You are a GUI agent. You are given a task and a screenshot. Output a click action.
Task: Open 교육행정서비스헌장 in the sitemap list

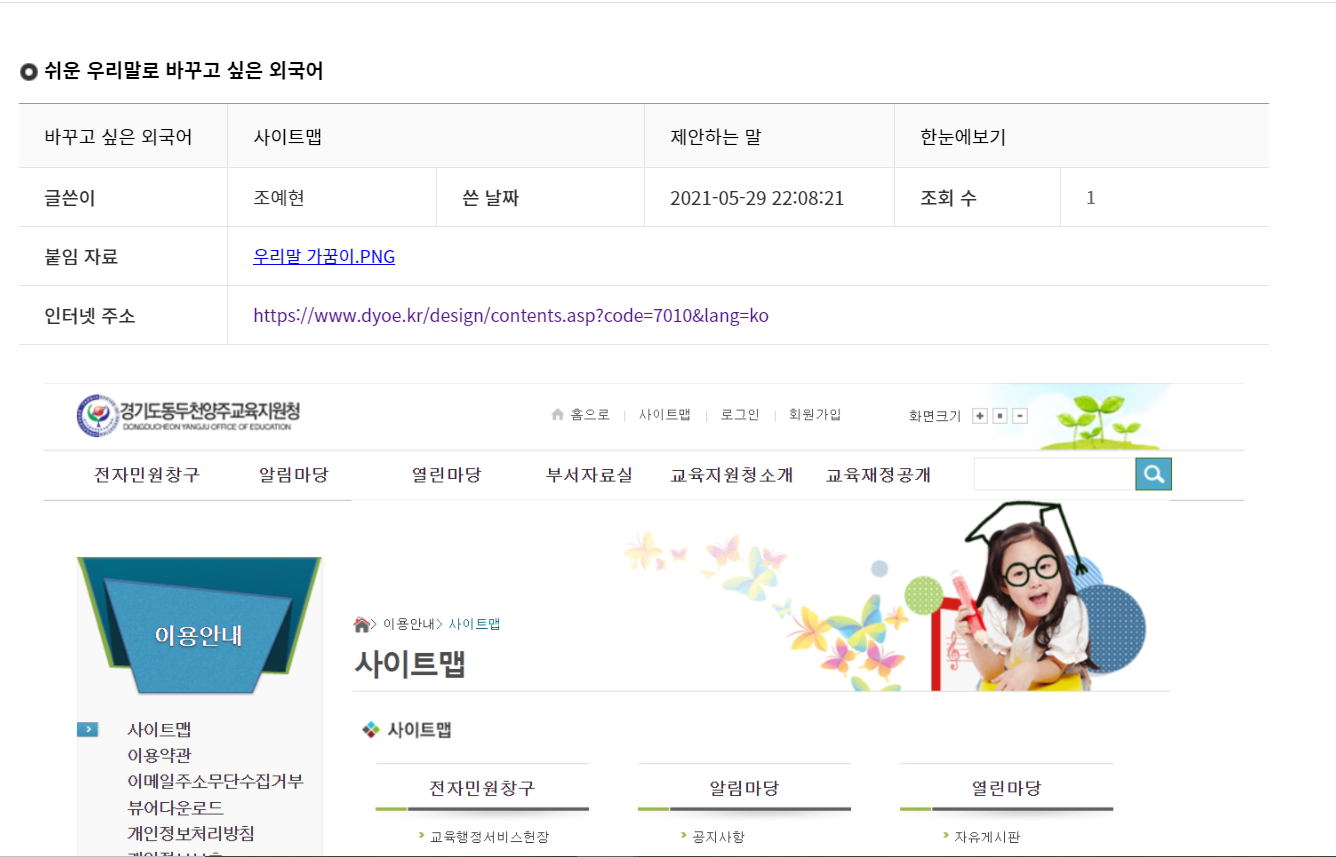point(489,837)
